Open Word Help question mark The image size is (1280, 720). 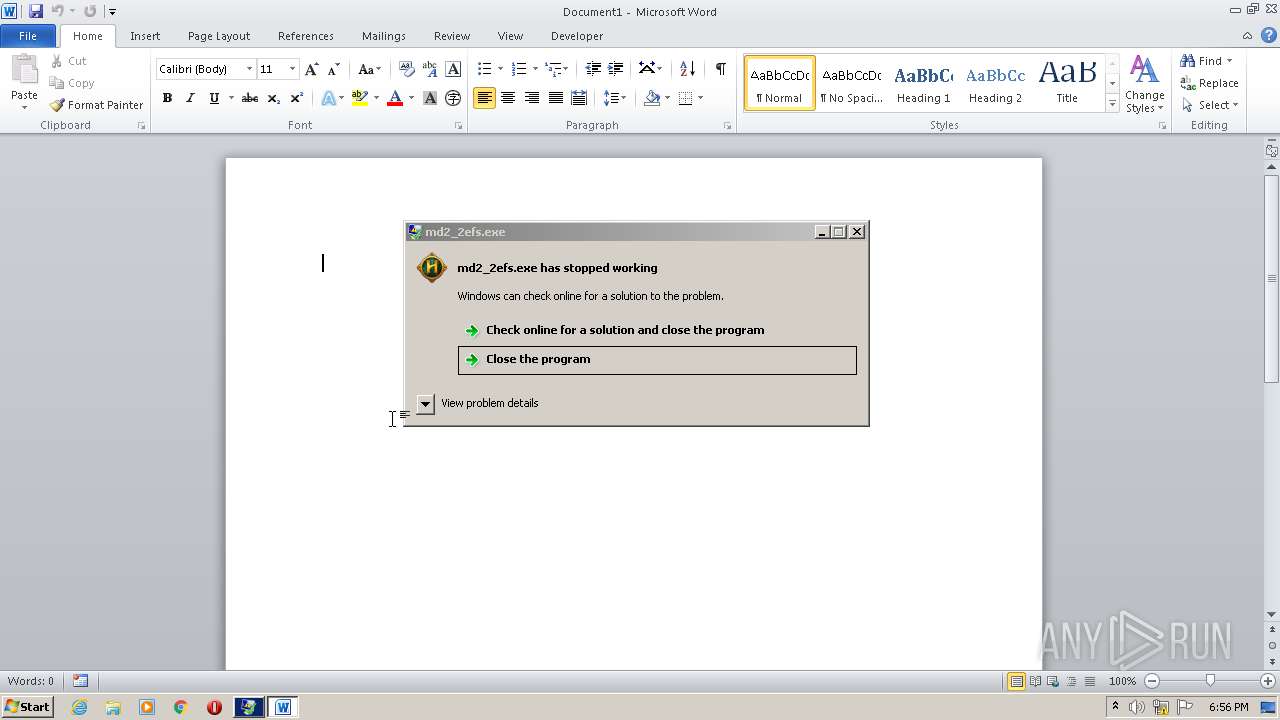[1269, 35]
